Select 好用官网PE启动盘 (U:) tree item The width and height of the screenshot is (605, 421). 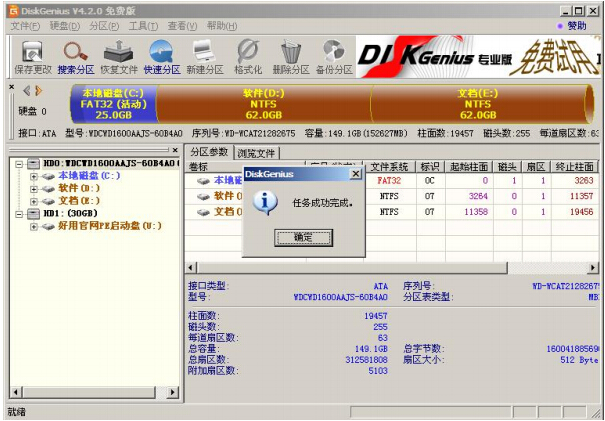pos(110,226)
